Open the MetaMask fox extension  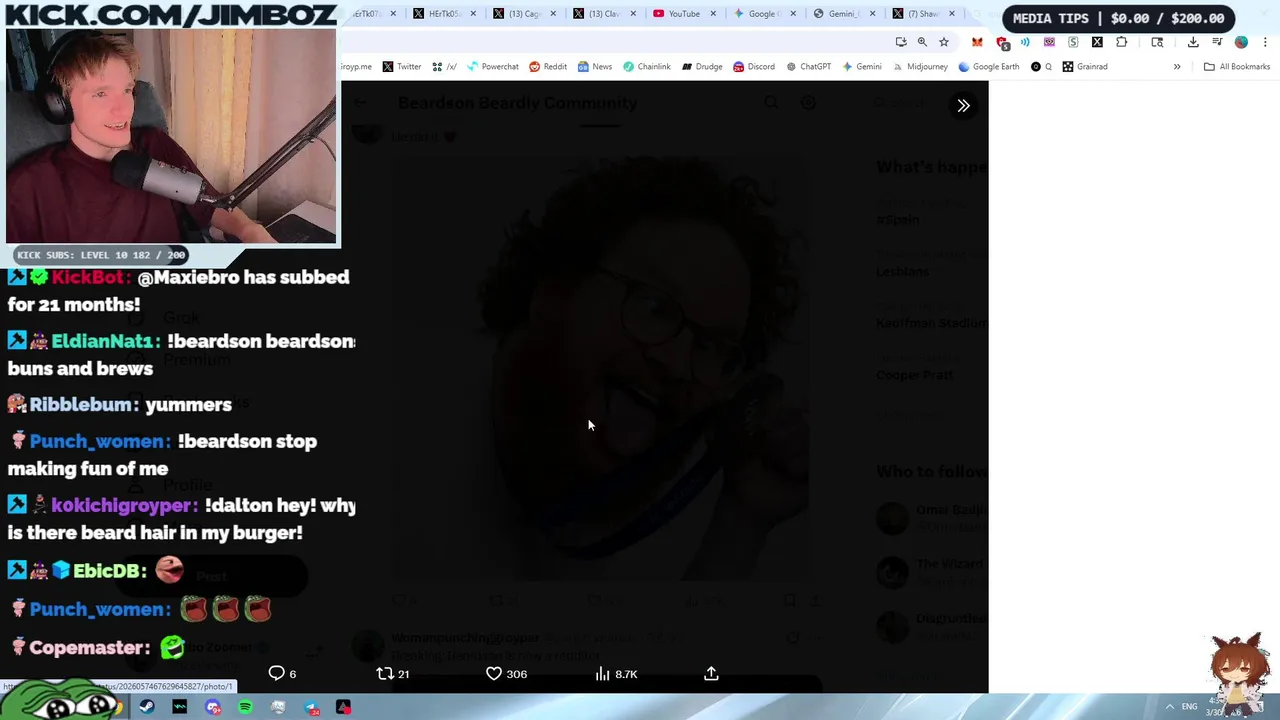coord(977,42)
